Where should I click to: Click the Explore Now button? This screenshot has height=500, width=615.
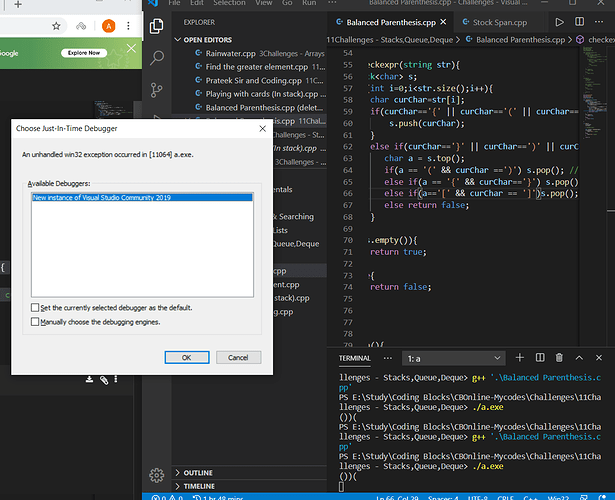coord(84,53)
